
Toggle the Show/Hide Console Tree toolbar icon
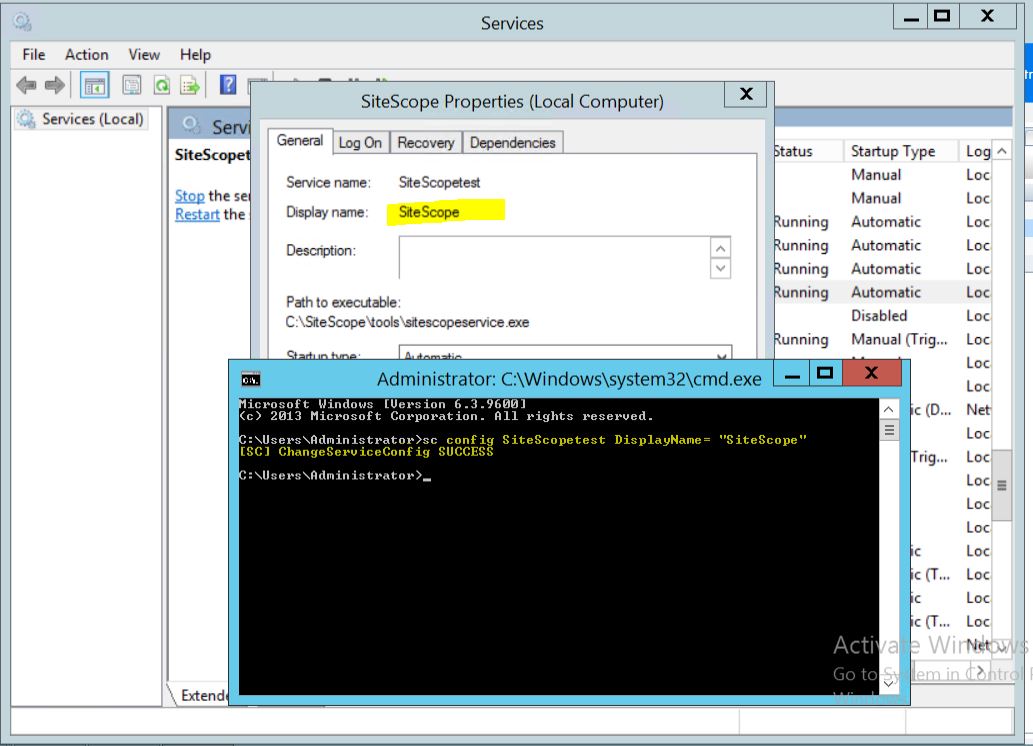pyautogui.click(x=95, y=86)
